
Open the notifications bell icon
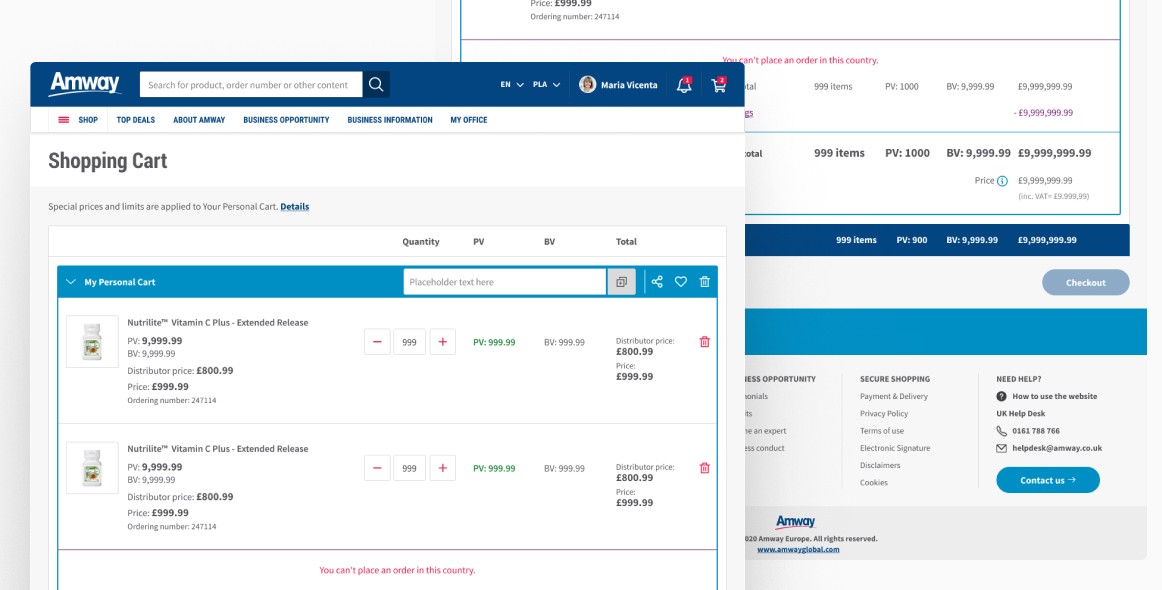(x=684, y=84)
